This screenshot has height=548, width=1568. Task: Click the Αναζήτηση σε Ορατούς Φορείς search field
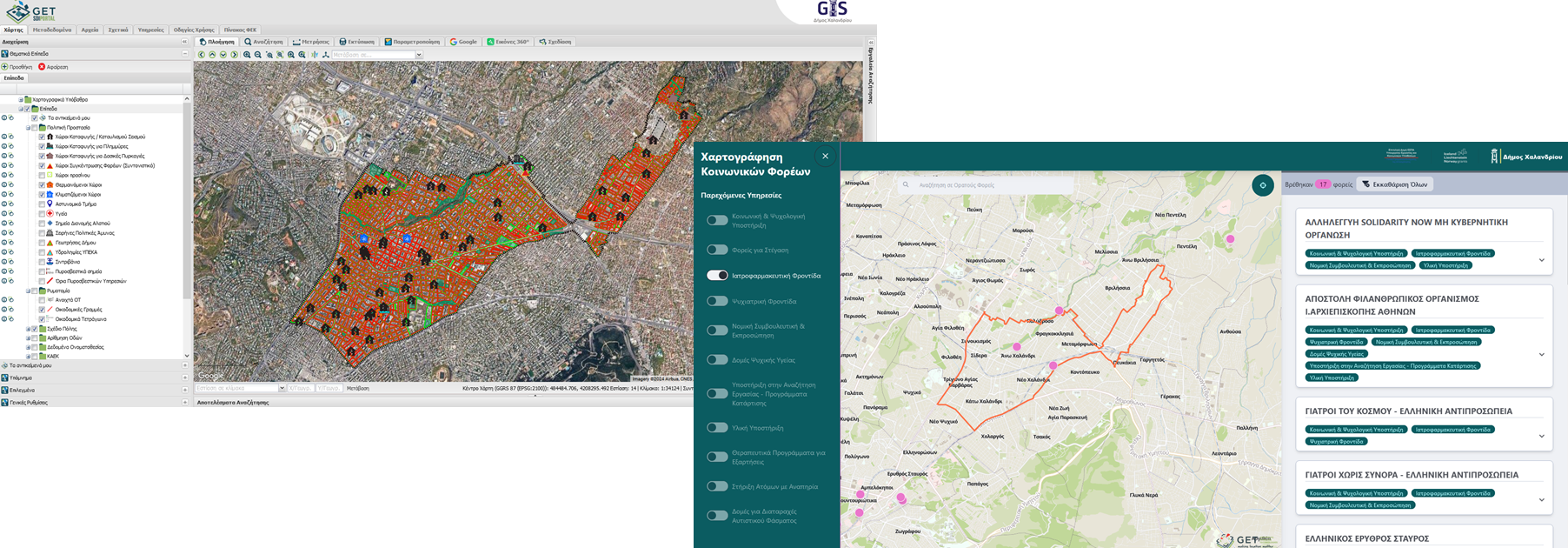click(x=986, y=184)
